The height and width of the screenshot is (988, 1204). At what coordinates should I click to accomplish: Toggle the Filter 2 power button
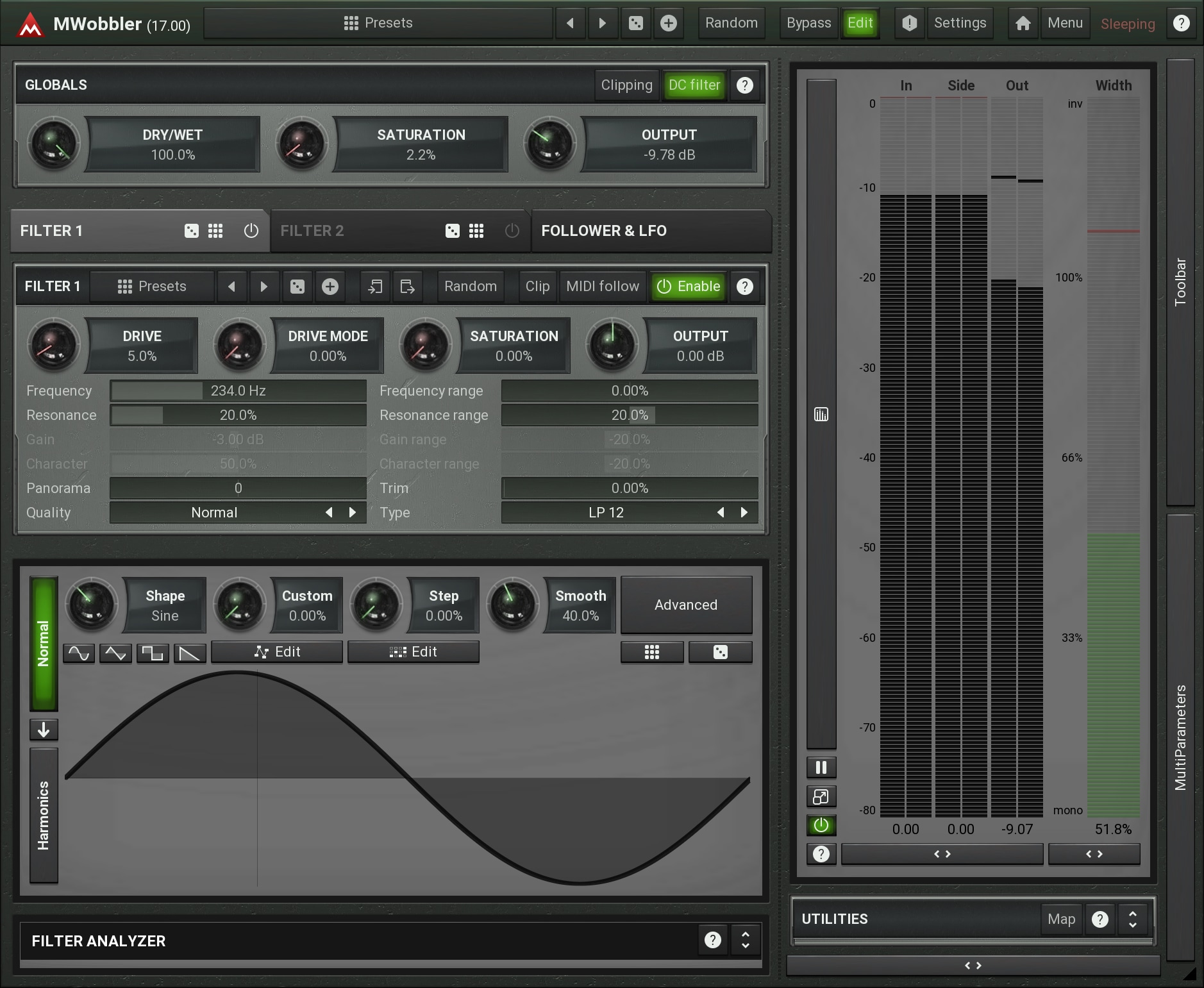click(x=512, y=231)
